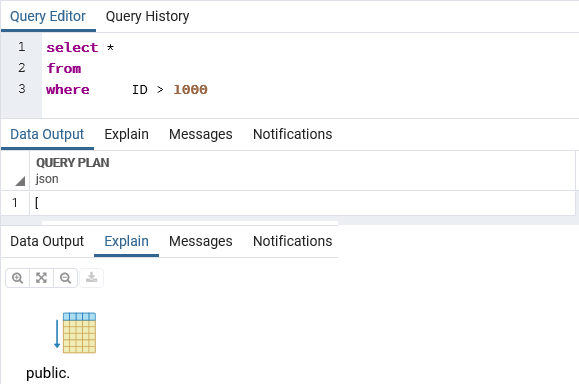Select row 1 number in results grid
Screen dimensions: 579x384
[15, 203]
